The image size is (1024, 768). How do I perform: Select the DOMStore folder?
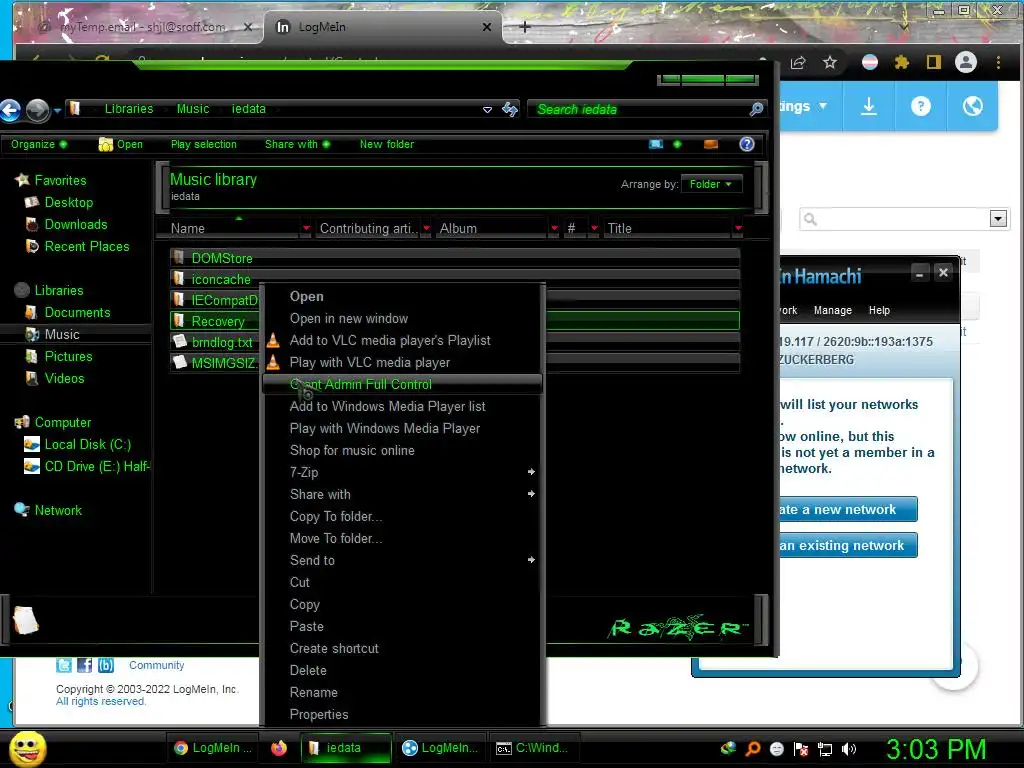(455, 258)
